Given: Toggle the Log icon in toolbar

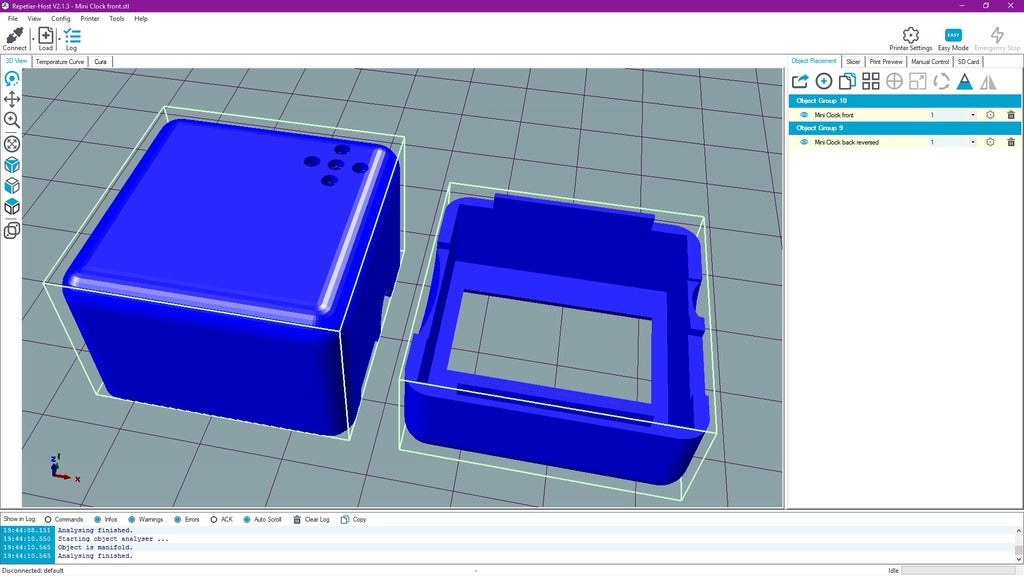Looking at the screenshot, I should click(72, 35).
